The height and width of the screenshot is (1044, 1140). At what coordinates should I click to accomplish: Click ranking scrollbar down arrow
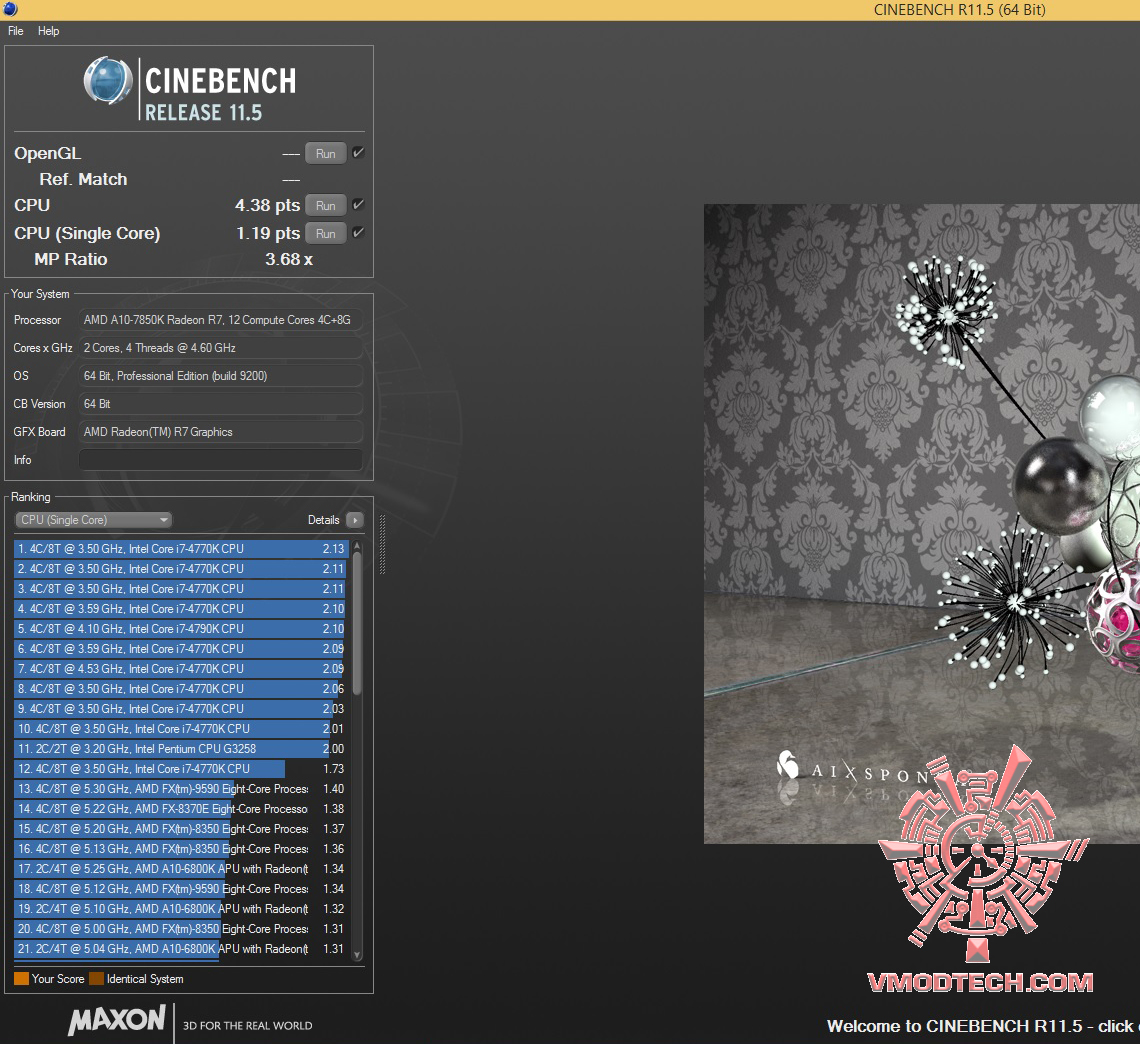[x=357, y=955]
